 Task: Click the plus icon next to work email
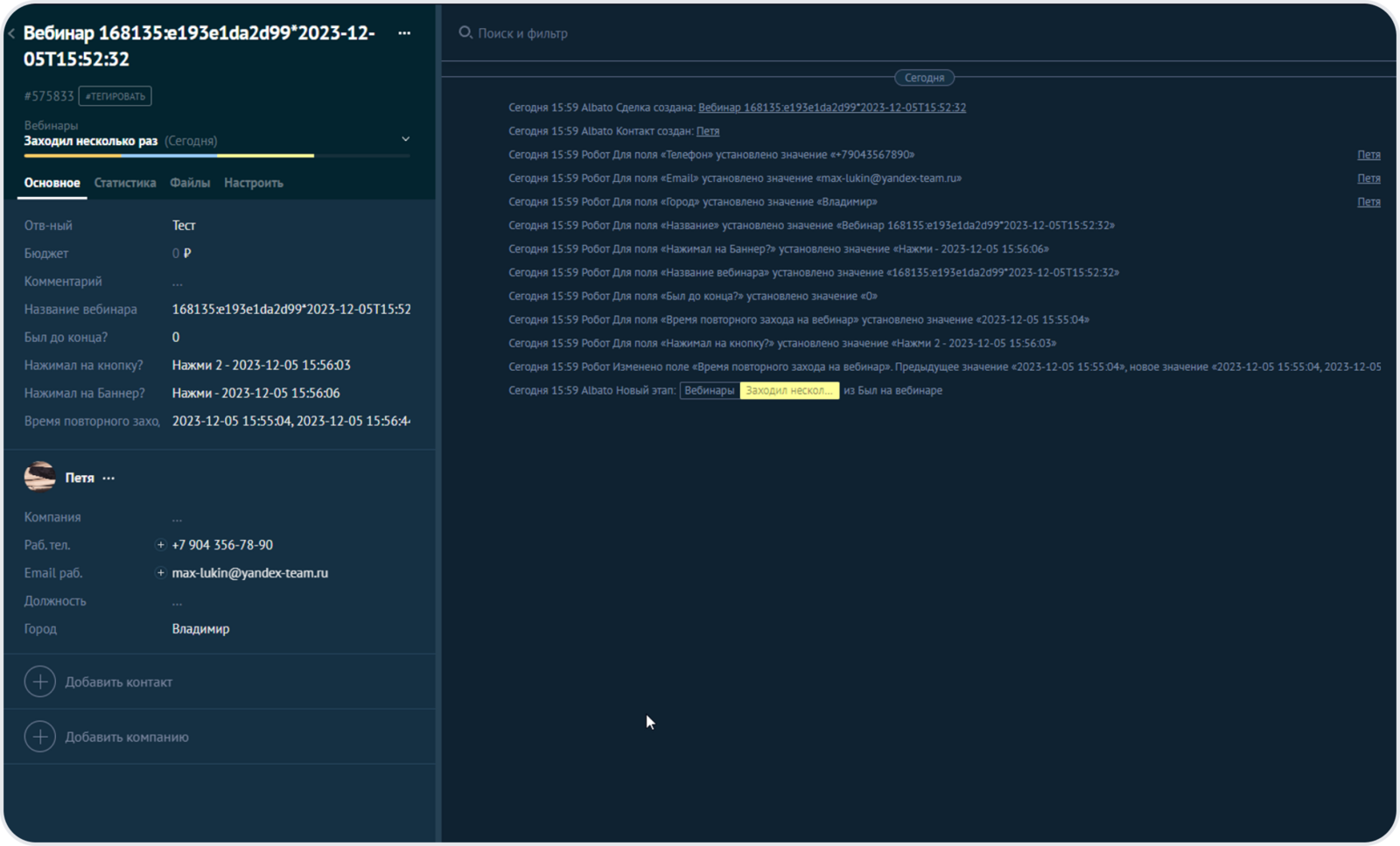[x=160, y=573]
